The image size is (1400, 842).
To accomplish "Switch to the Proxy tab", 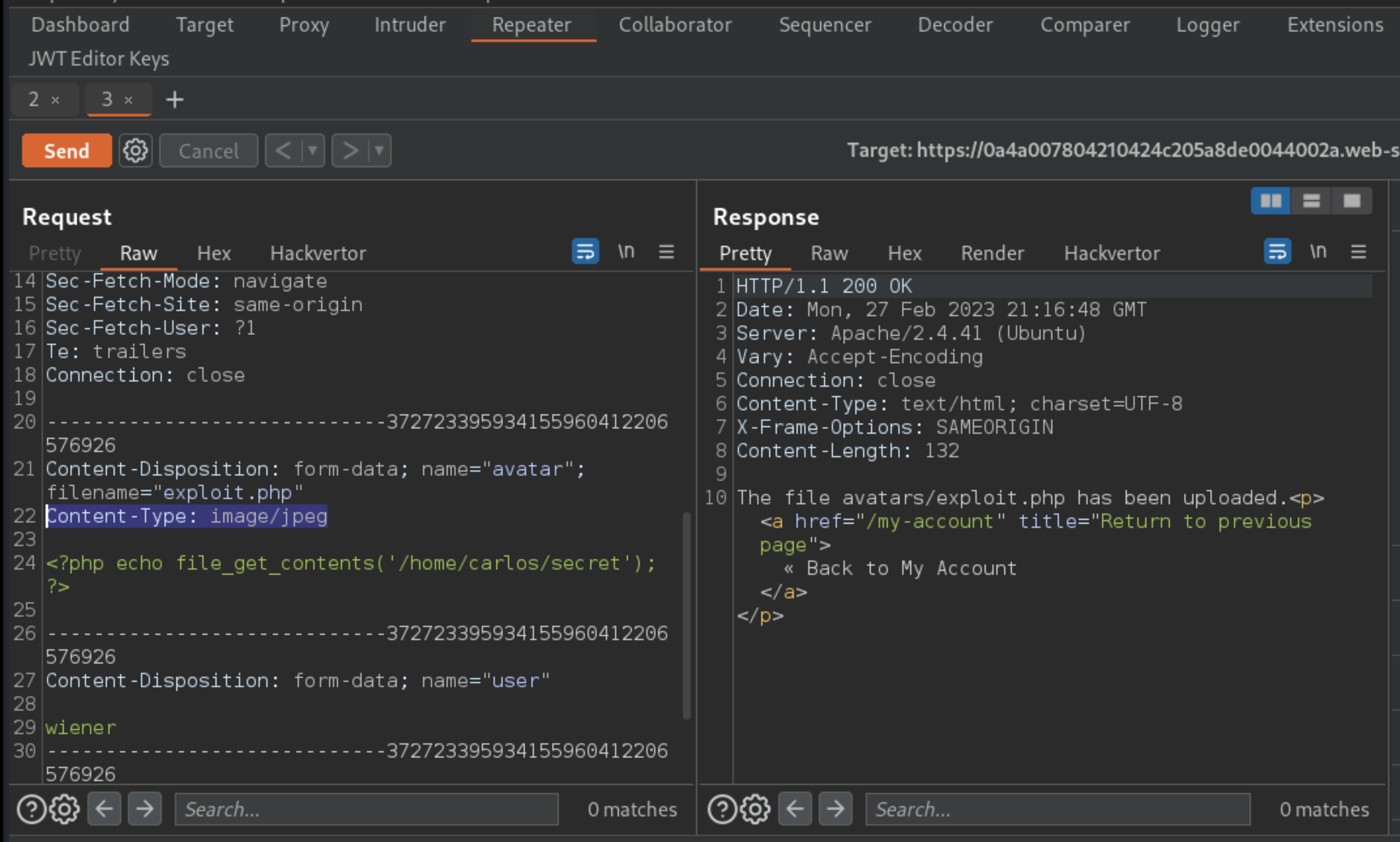I will tap(304, 25).
